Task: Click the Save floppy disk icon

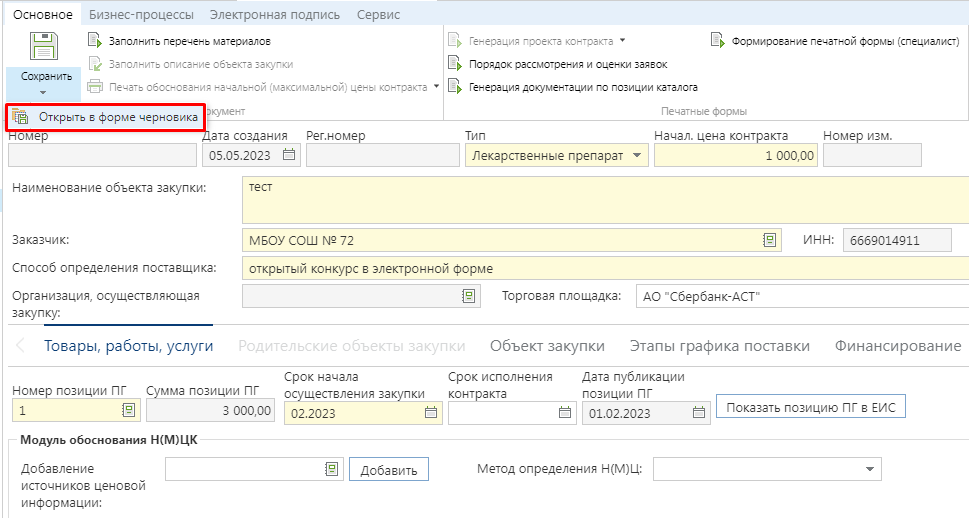Action: tap(44, 46)
